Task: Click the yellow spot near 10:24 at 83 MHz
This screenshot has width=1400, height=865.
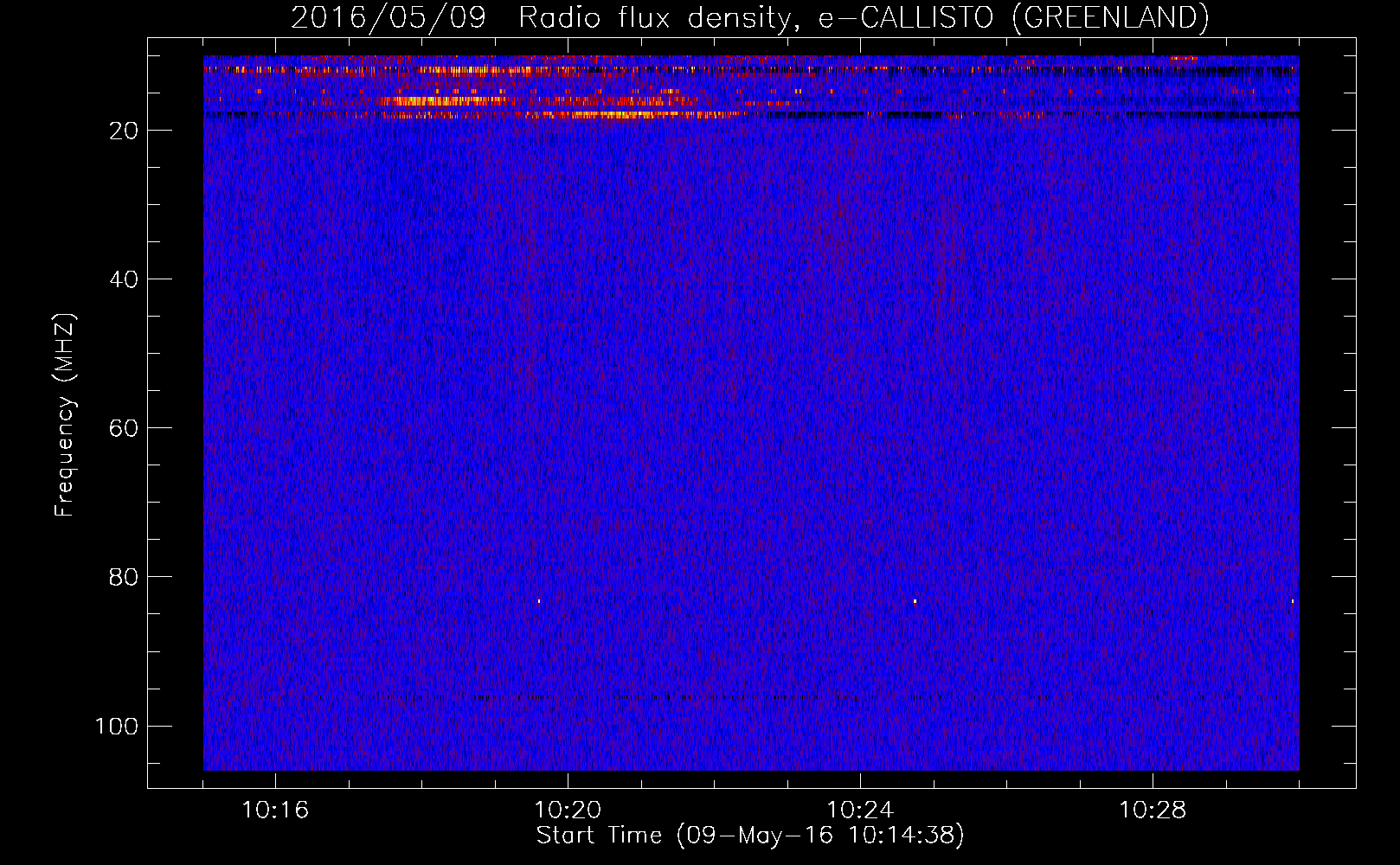Action: (x=915, y=600)
